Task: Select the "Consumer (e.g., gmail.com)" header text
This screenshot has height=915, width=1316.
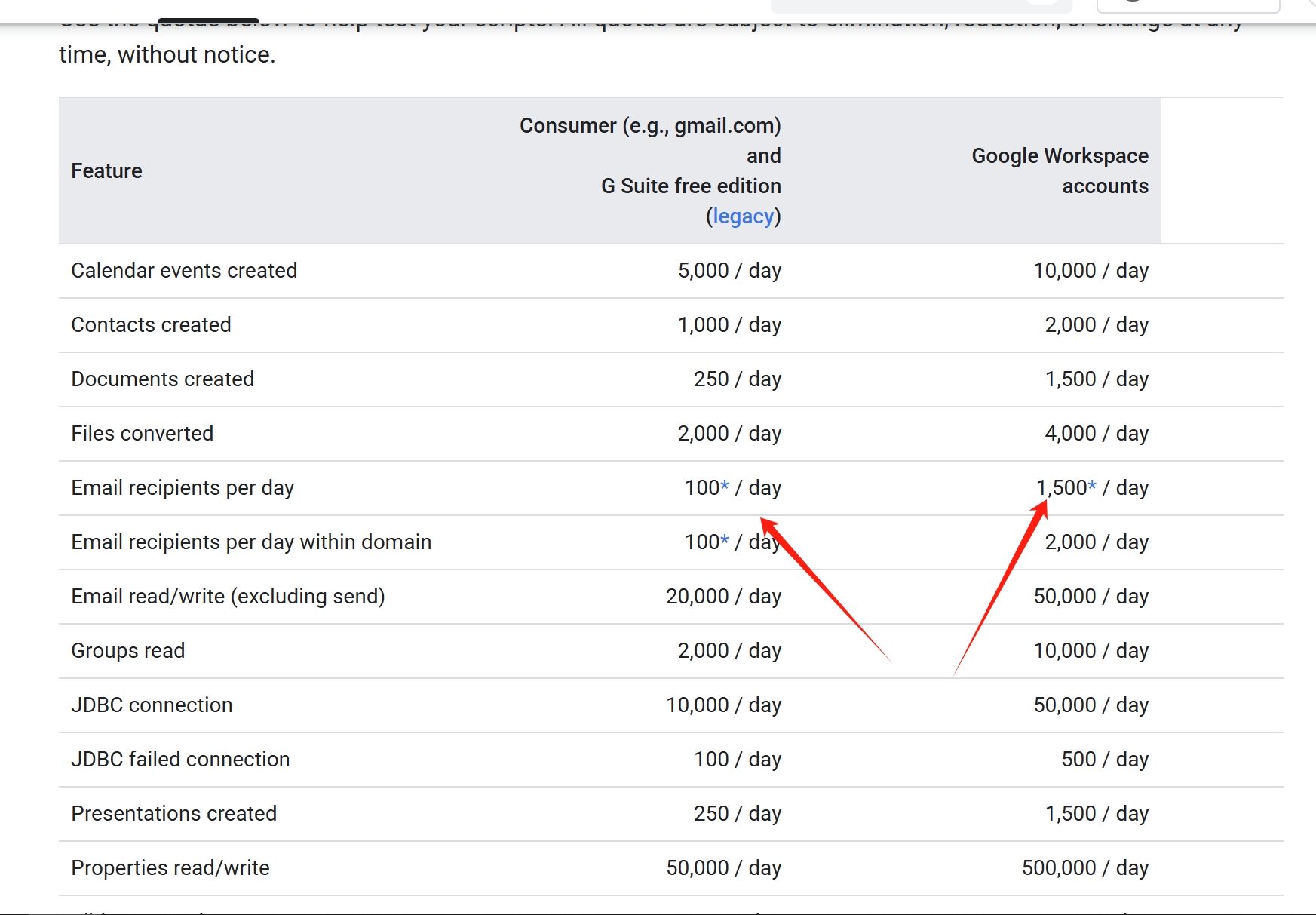Action: tap(650, 125)
